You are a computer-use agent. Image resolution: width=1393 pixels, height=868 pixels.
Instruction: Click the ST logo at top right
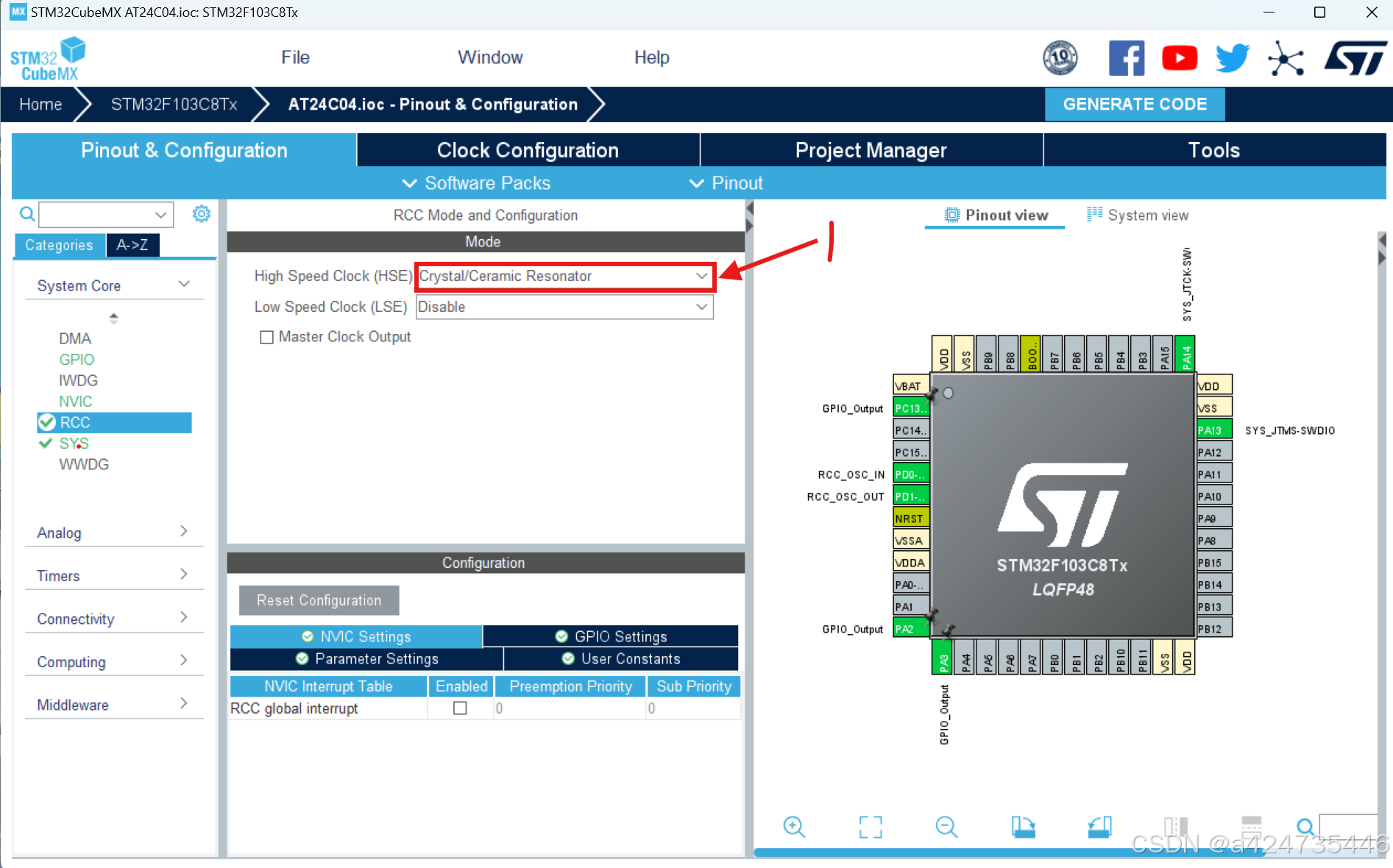pos(1355,57)
